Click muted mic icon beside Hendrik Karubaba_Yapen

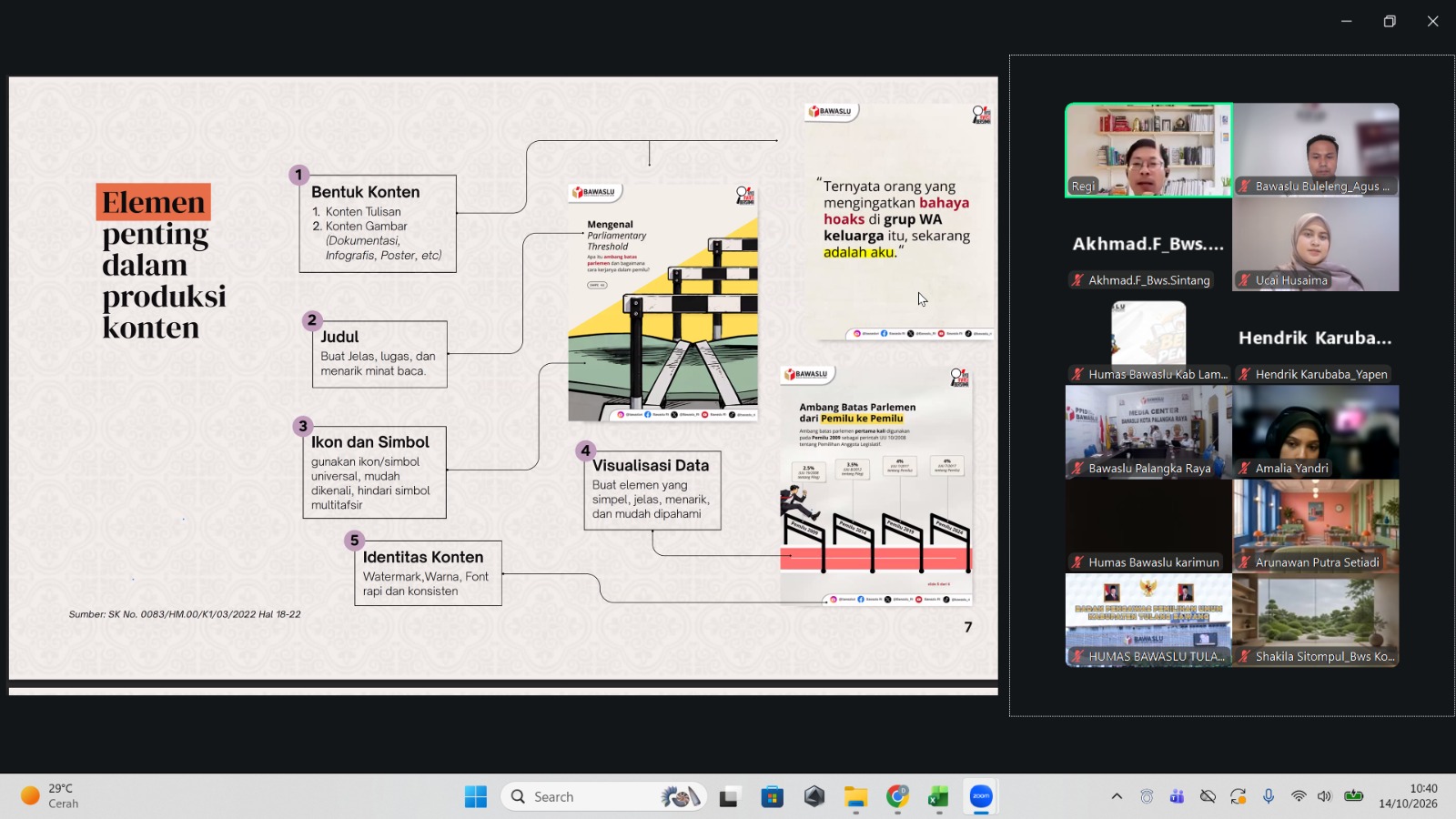(1244, 374)
